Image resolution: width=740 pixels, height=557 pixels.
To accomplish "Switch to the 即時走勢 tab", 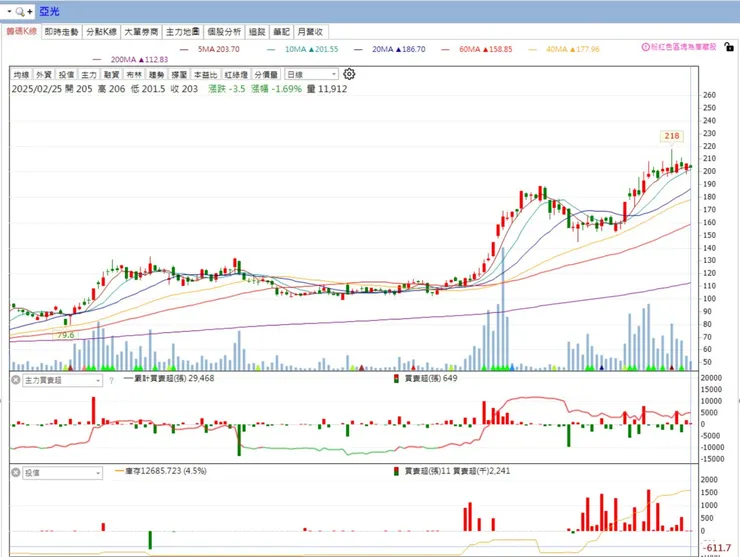I will [61, 32].
